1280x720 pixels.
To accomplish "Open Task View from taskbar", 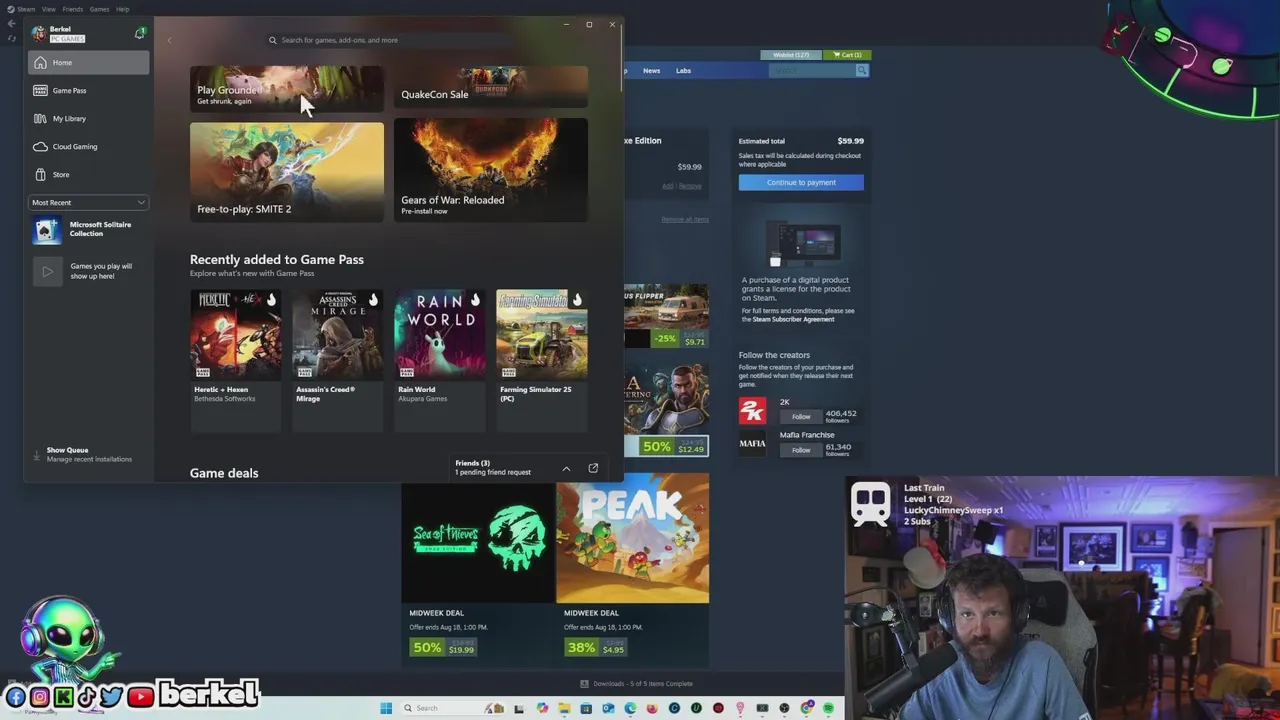I will point(518,708).
